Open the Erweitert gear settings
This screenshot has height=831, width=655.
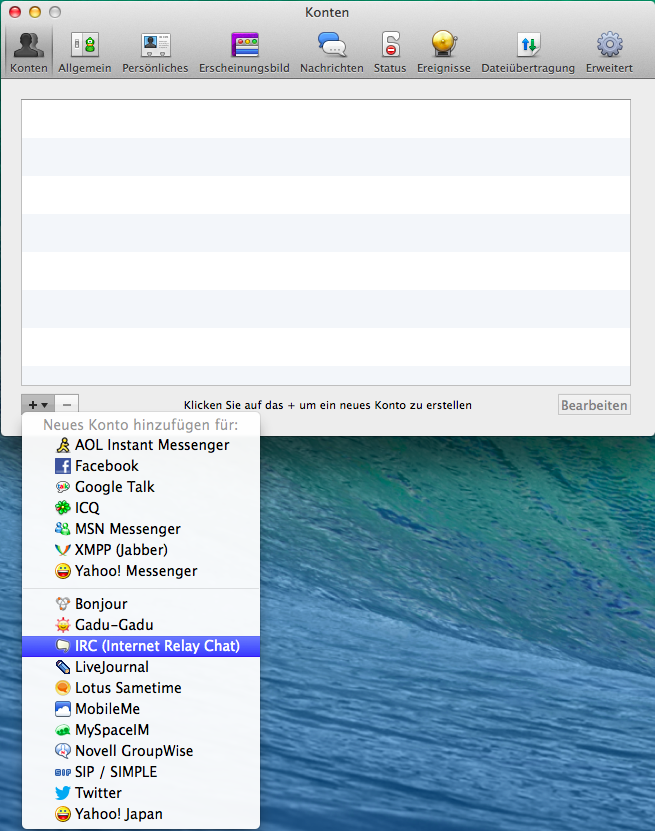click(609, 52)
